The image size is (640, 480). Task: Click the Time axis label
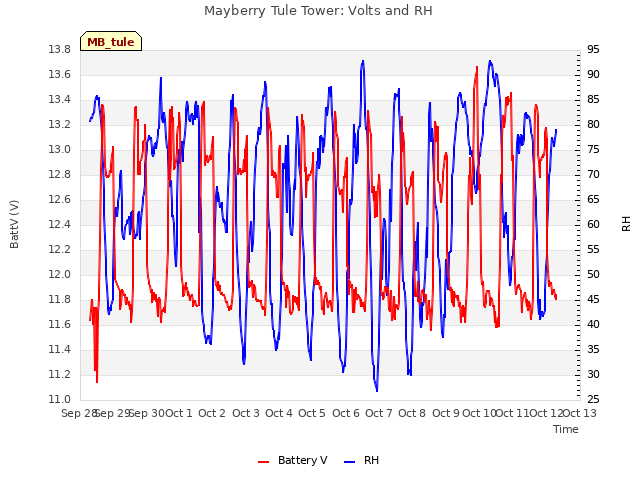tap(566, 429)
